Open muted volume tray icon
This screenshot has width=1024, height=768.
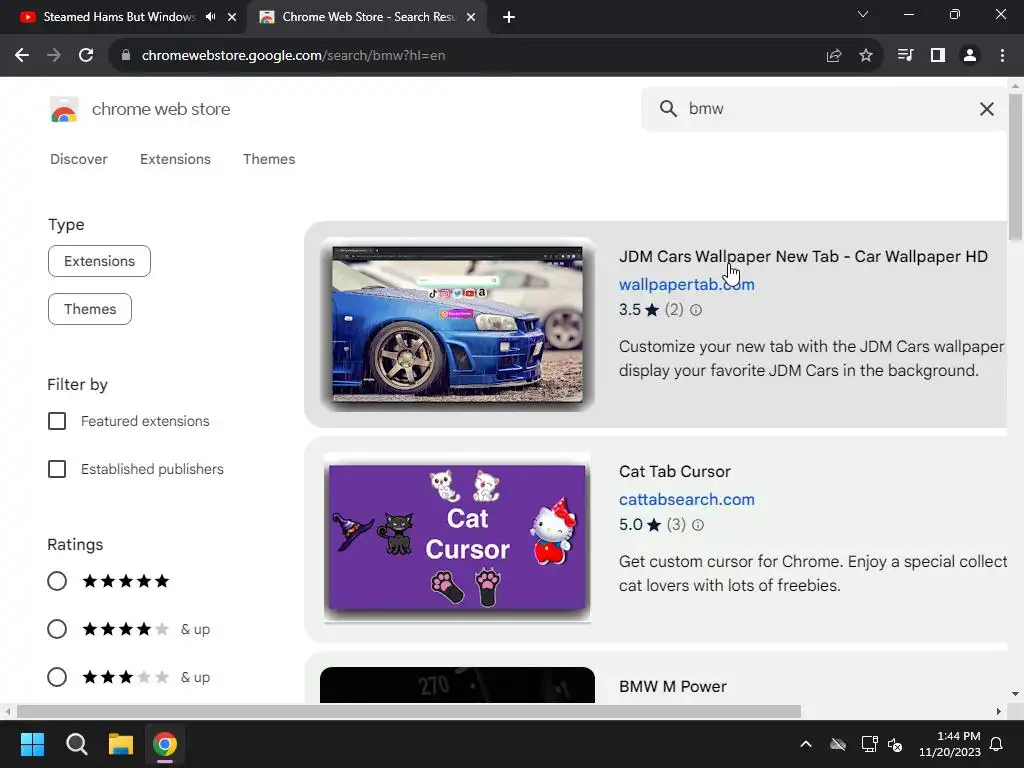pyautogui.click(x=895, y=744)
